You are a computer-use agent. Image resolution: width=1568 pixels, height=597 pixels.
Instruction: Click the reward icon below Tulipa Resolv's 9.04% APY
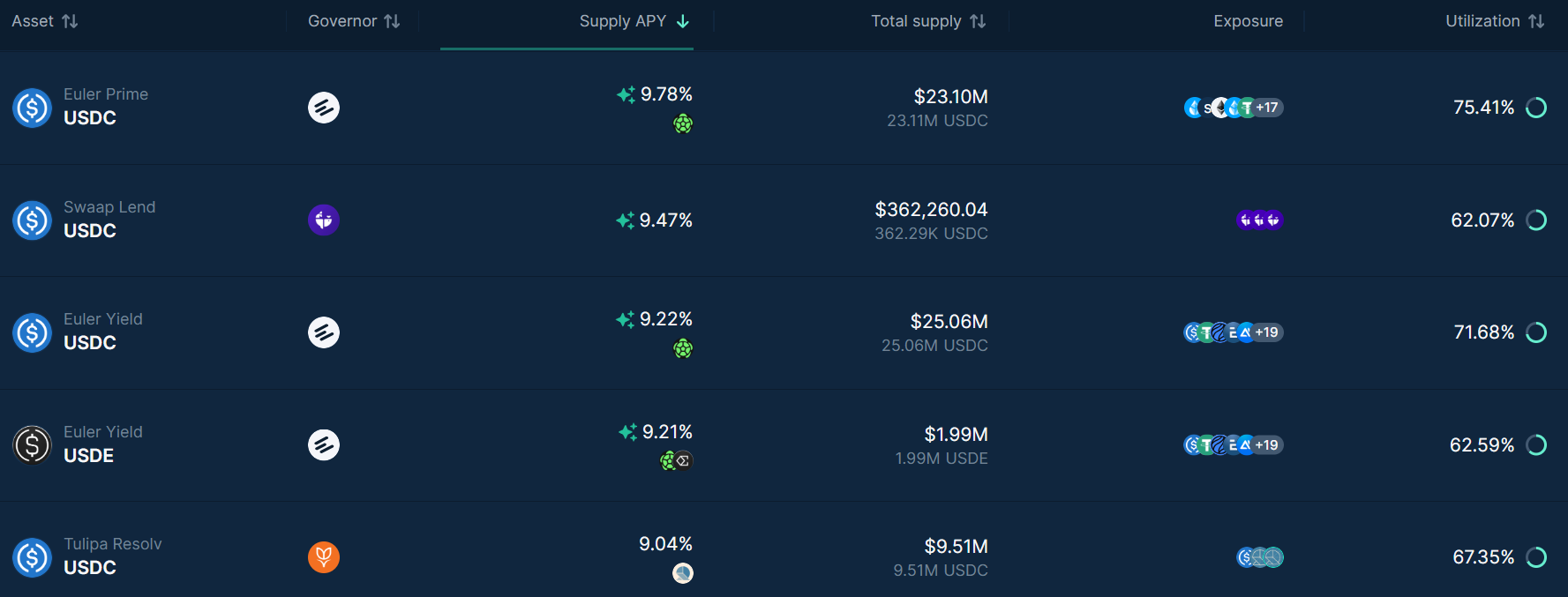click(682, 573)
